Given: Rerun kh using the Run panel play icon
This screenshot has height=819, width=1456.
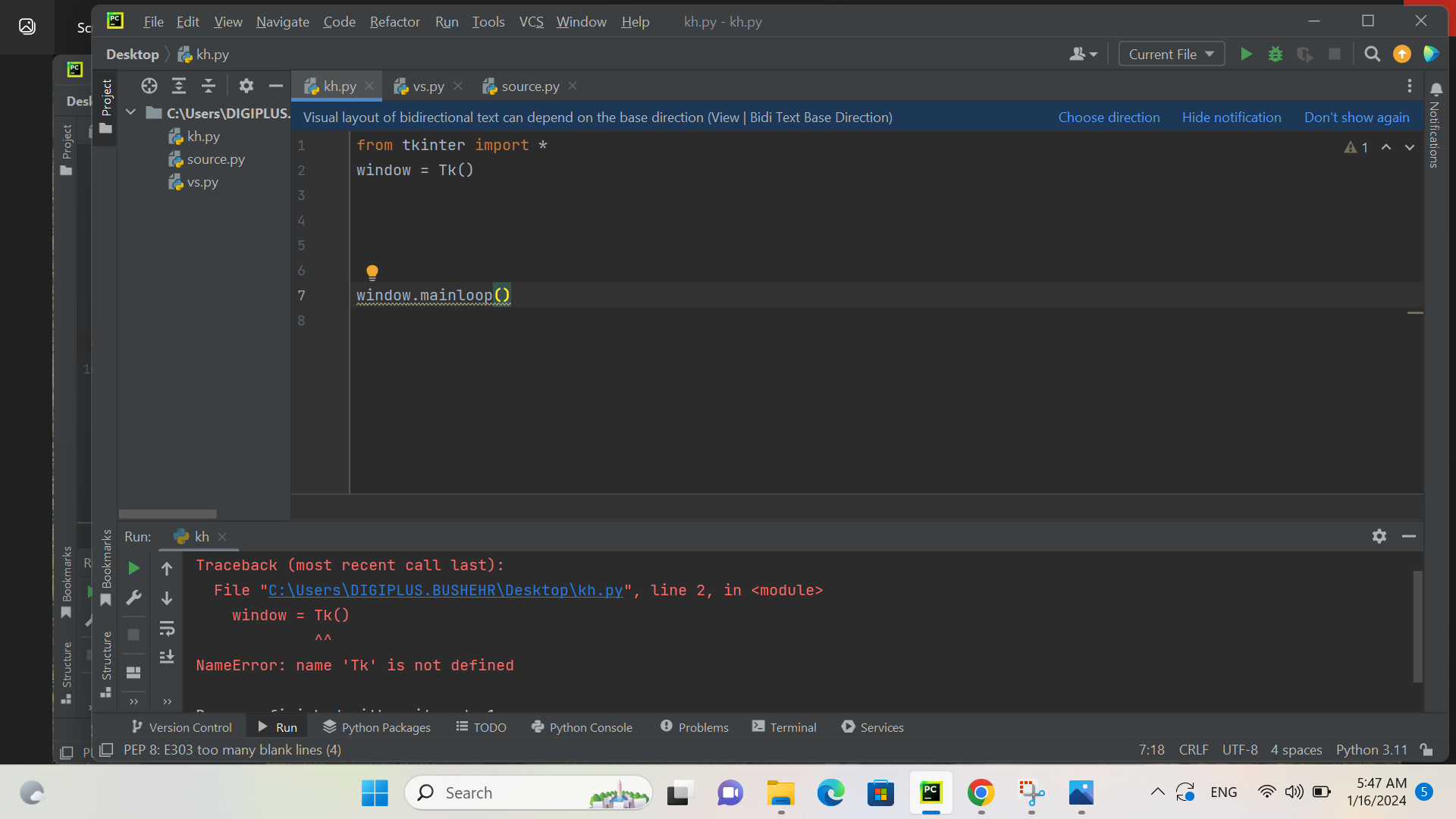Looking at the screenshot, I should (x=133, y=568).
